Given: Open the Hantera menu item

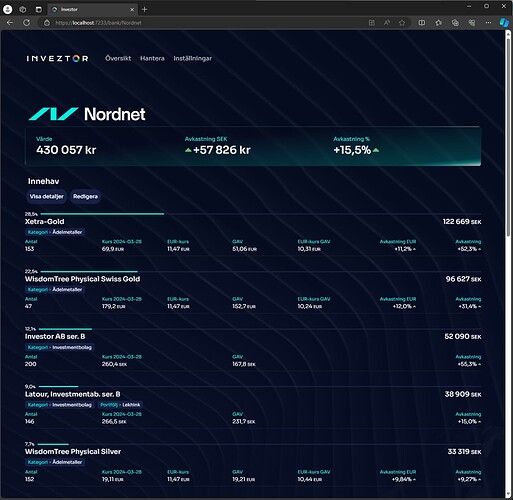Looking at the screenshot, I should [x=152, y=58].
